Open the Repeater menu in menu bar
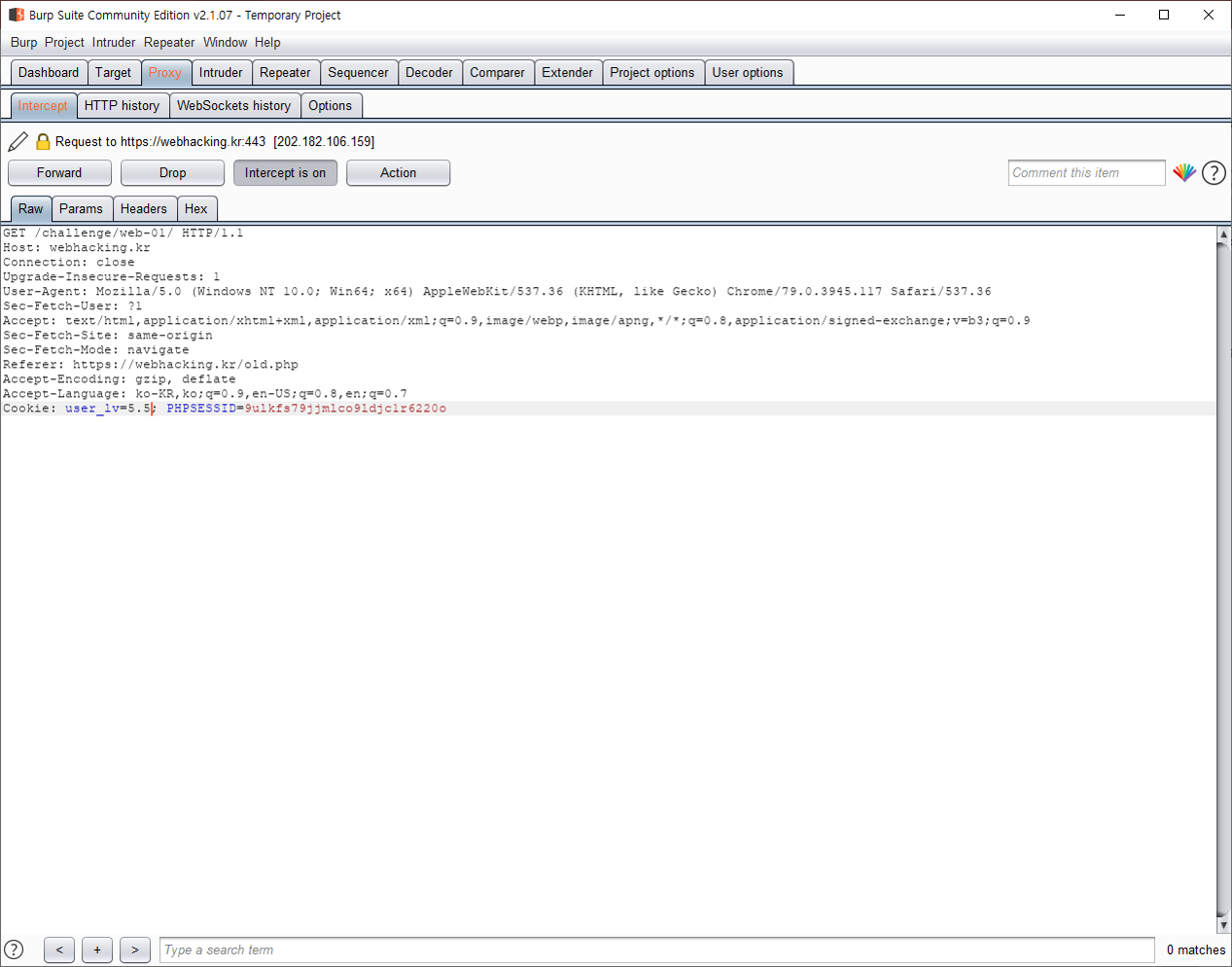The height and width of the screenshot is (967, 1232). point(169,43)
